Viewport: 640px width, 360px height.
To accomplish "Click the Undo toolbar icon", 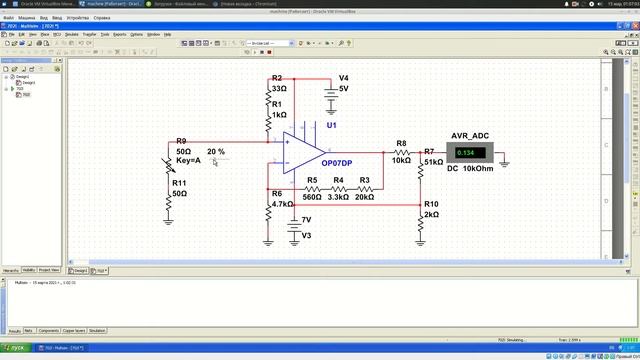I will (81, 43).
